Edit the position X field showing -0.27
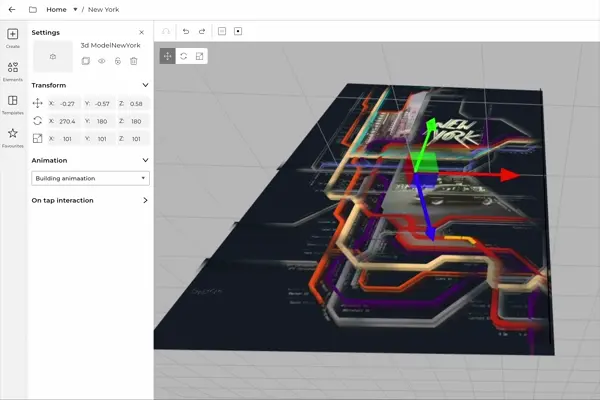 (64, 103)
